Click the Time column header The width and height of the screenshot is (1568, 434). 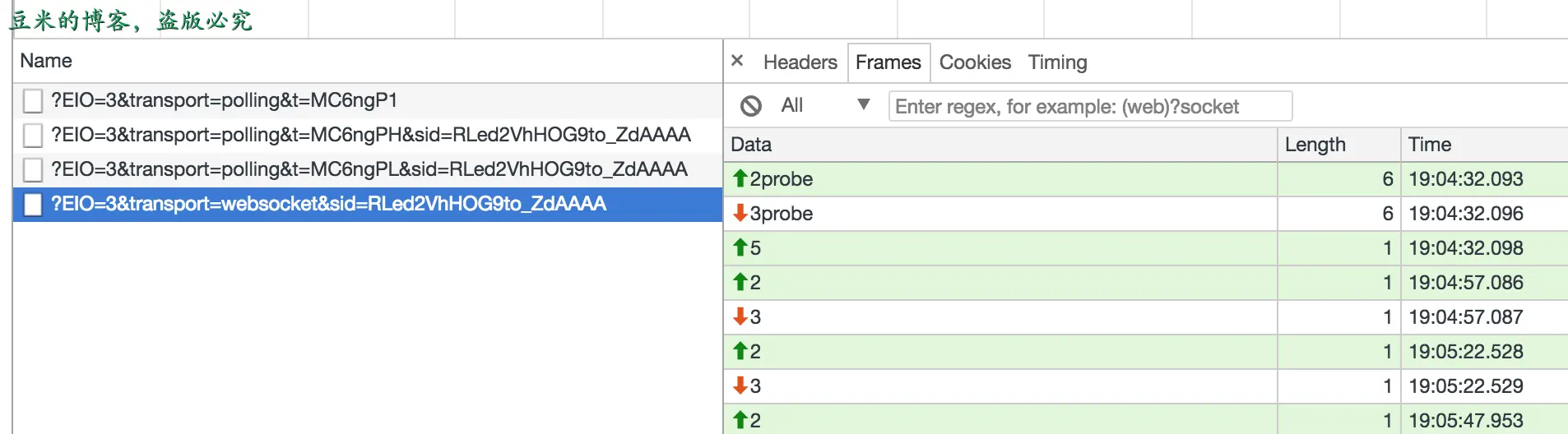click(1485, 145)
